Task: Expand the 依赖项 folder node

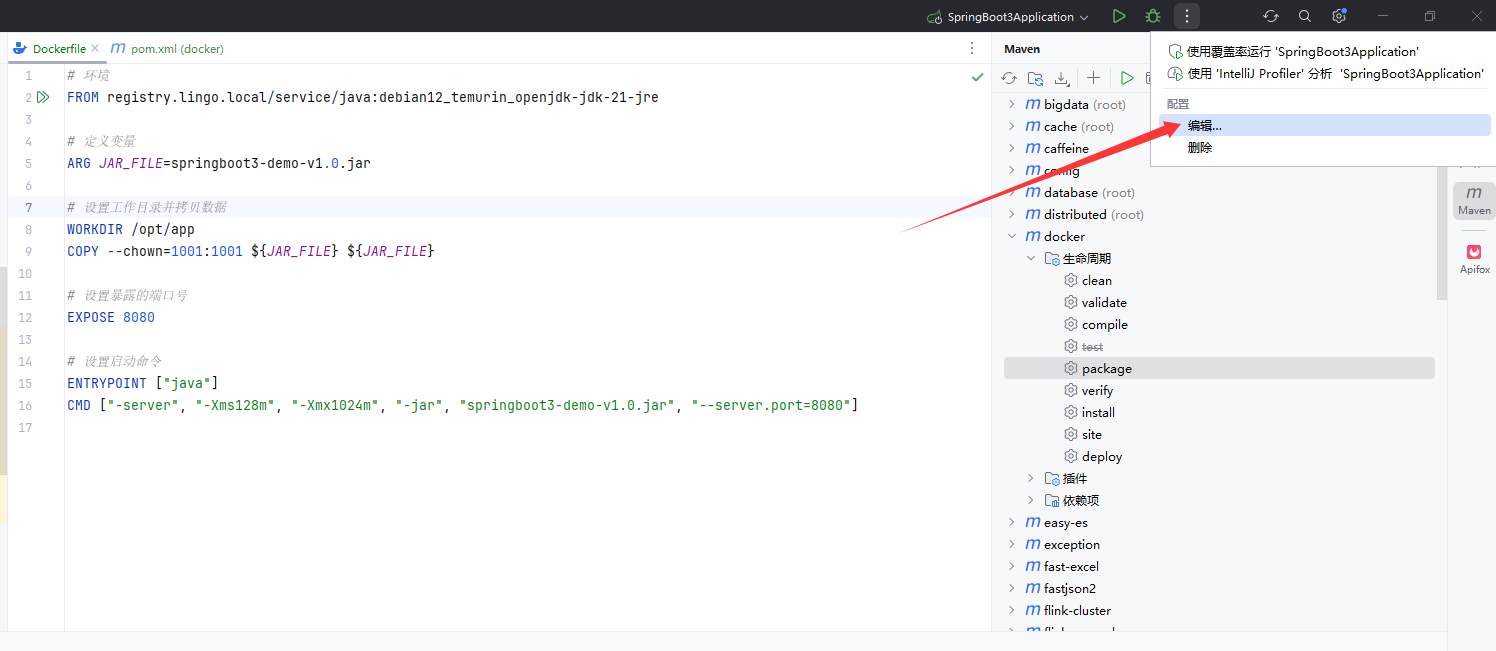Action: (1031, 501)
